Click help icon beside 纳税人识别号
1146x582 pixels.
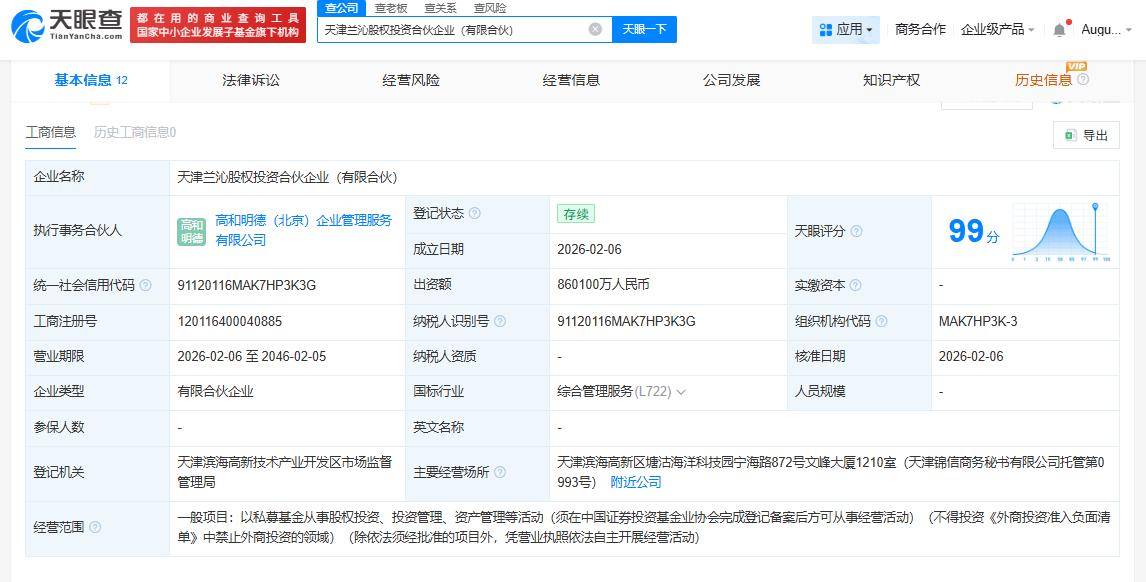(500, 322)
